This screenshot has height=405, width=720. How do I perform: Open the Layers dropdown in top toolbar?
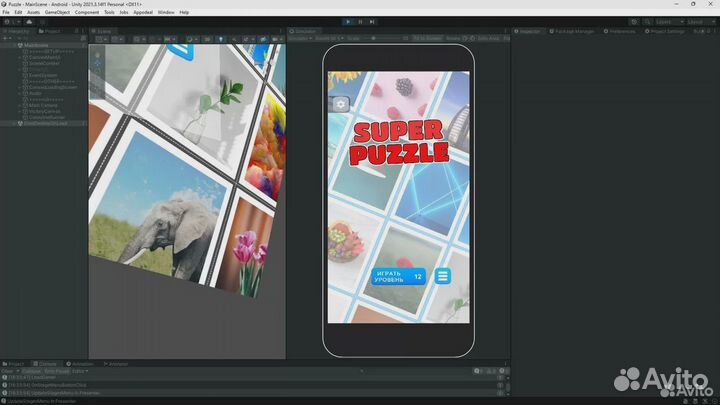(x=669, y=22)
